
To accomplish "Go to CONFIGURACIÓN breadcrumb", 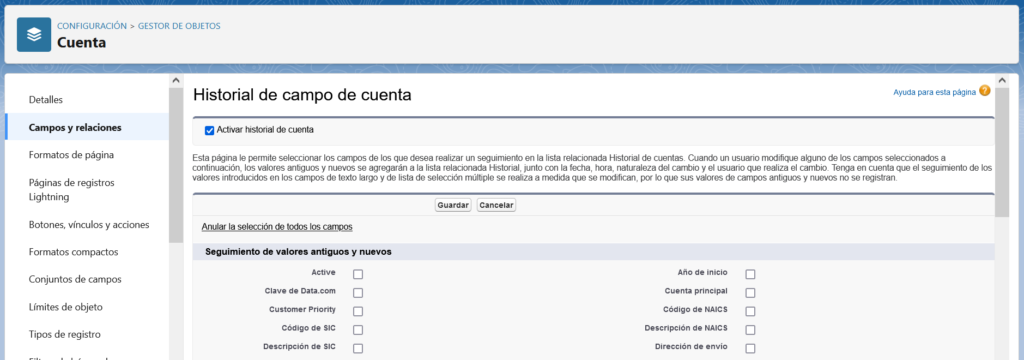I will [92, 26].
